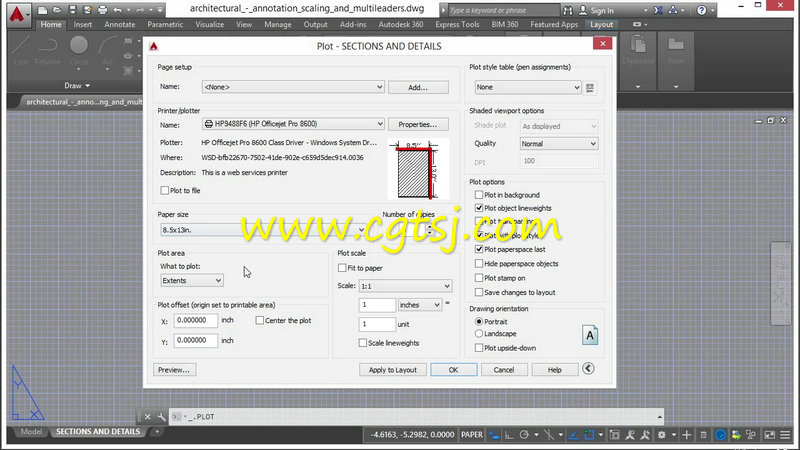Screen dimensions: 800x450
Task: Open the Plot style table dropdown showing None
Action: 528,87
